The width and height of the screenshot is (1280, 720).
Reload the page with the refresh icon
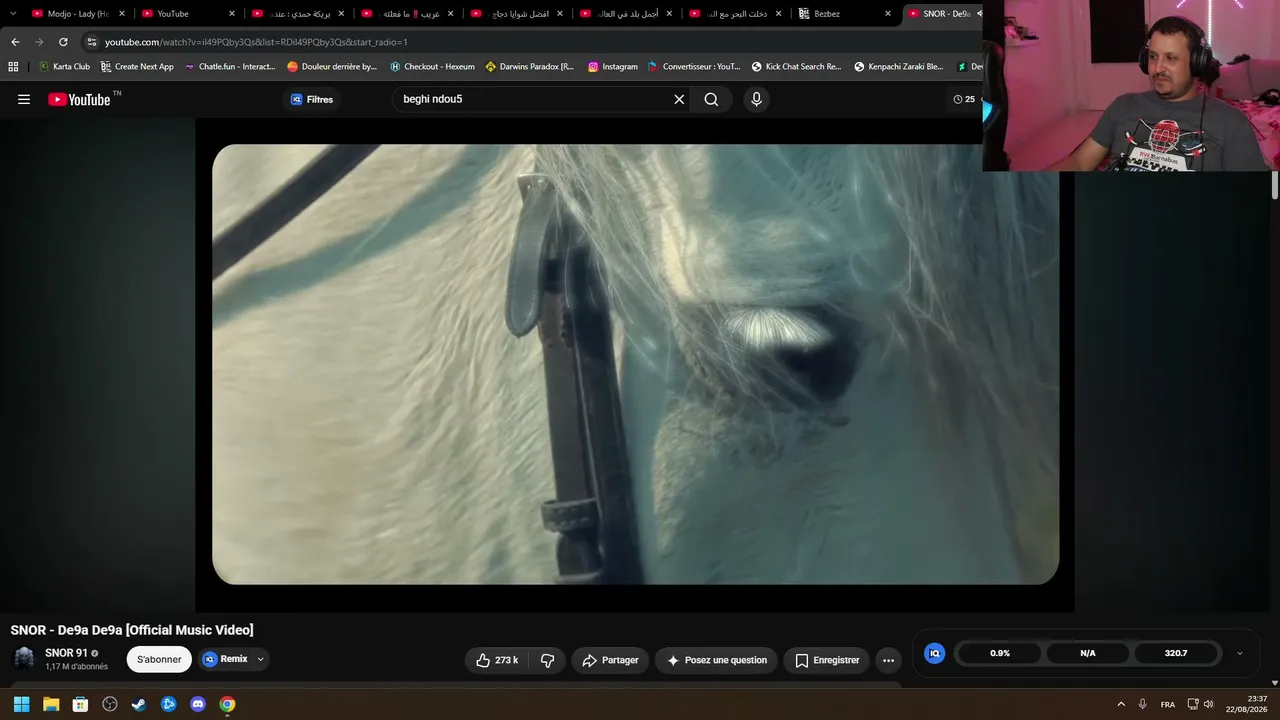pos(63,42)
